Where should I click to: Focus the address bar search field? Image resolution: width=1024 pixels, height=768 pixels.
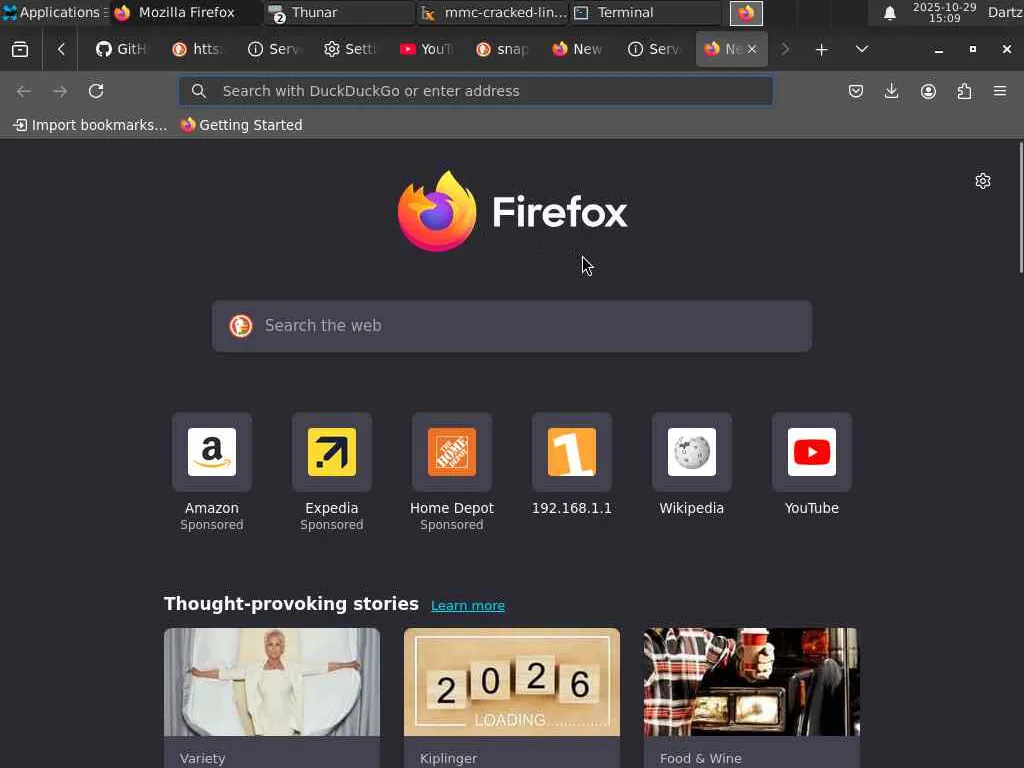[476, 91]
